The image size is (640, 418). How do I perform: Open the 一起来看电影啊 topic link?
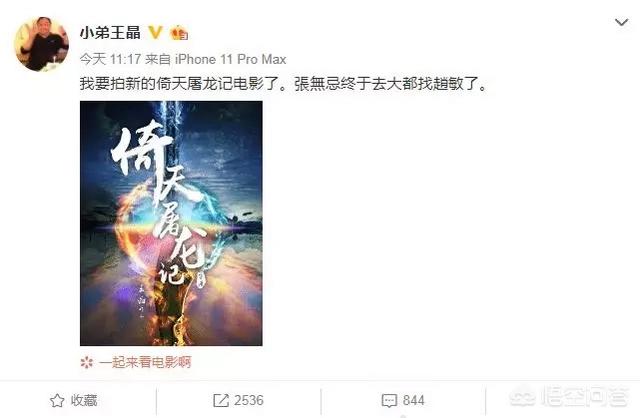[145, 362]
